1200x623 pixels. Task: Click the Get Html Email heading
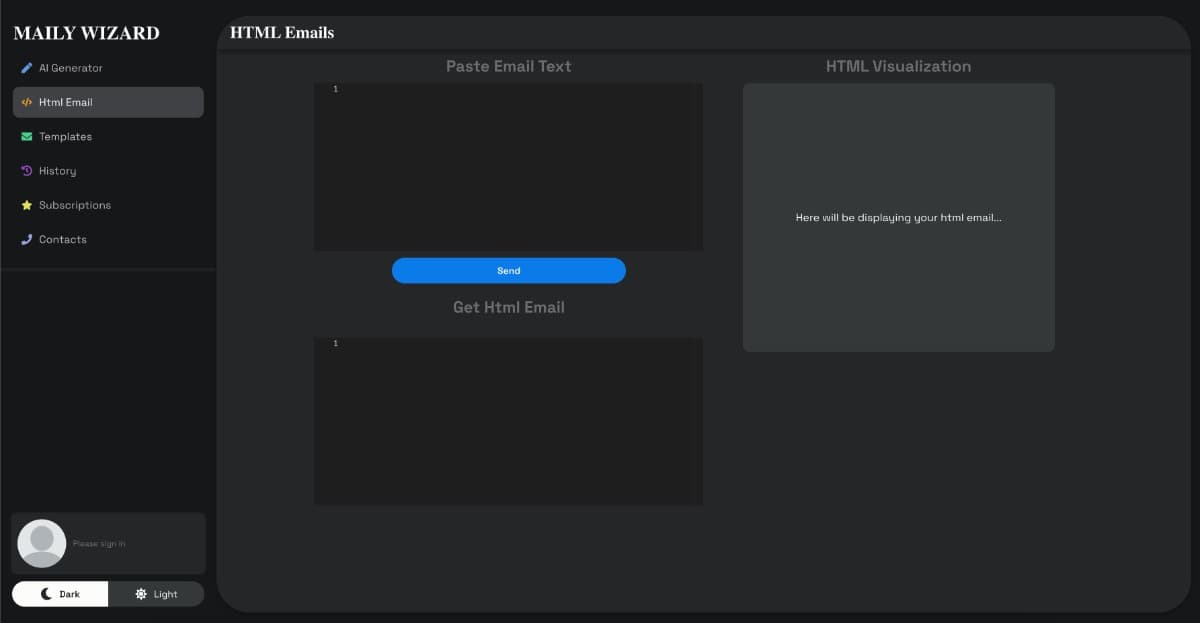tap(509, 307)
